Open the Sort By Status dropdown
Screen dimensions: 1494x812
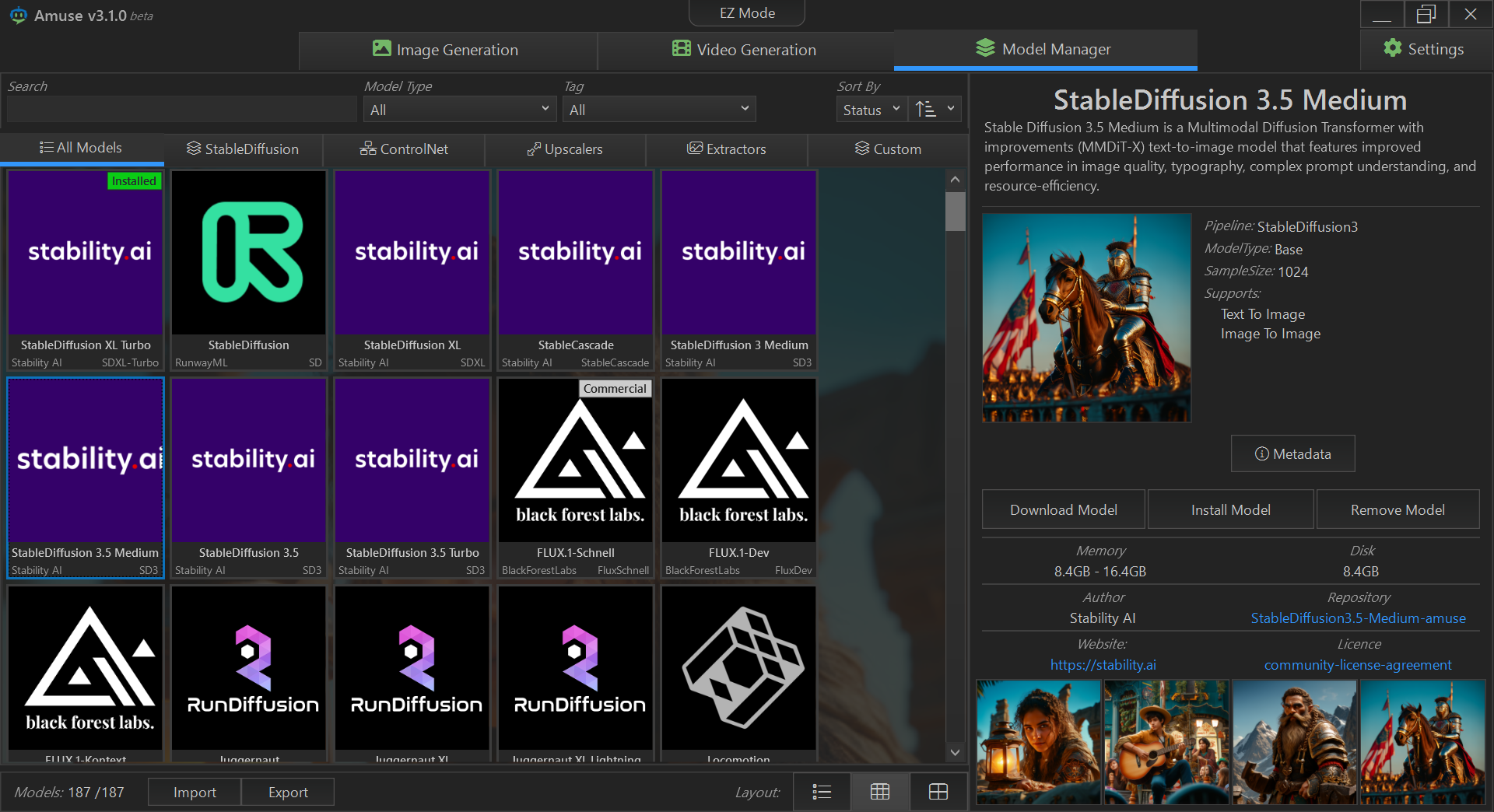(871, 110)
